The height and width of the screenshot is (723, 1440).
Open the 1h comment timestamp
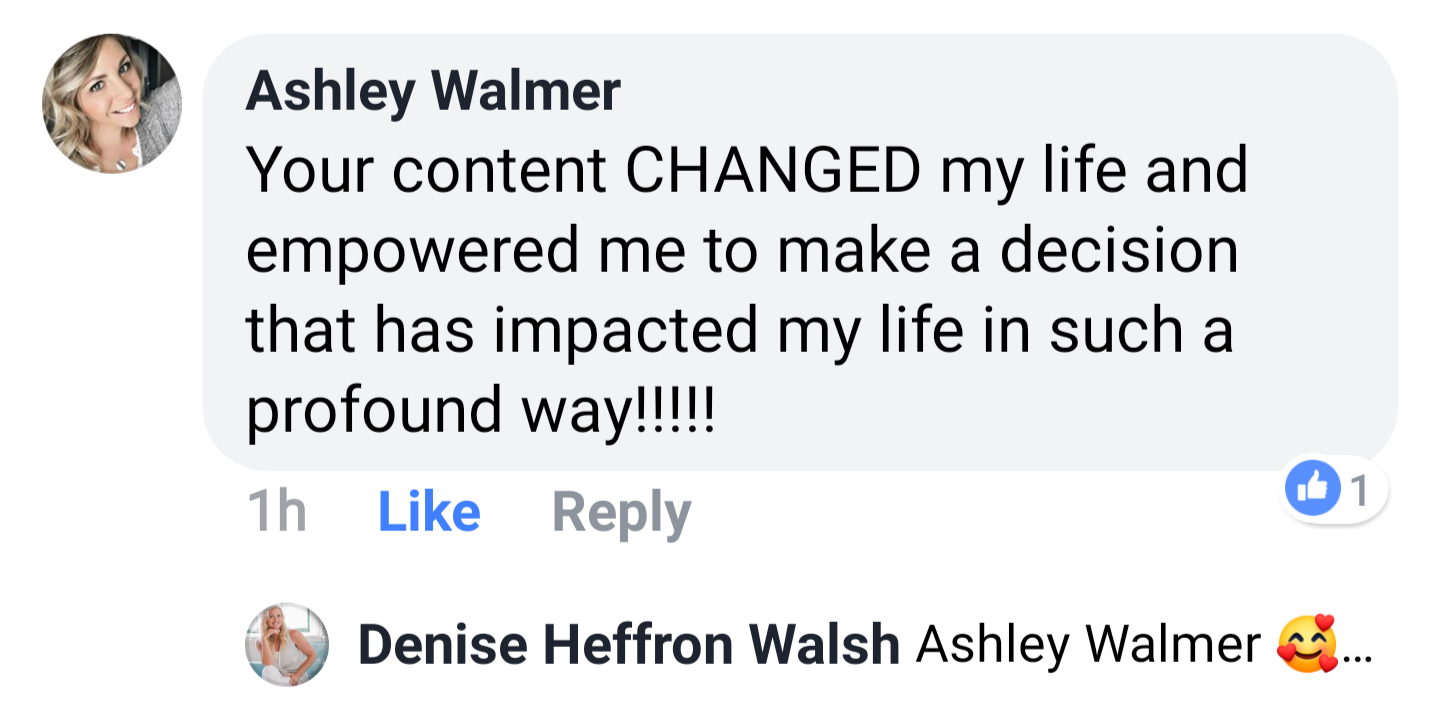[x=276, y=512]
